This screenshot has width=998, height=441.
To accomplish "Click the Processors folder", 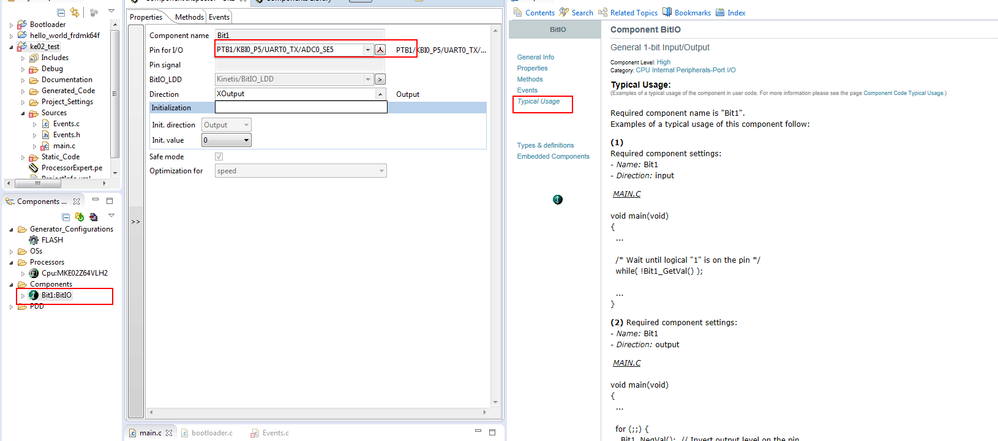I will (46, 262).
